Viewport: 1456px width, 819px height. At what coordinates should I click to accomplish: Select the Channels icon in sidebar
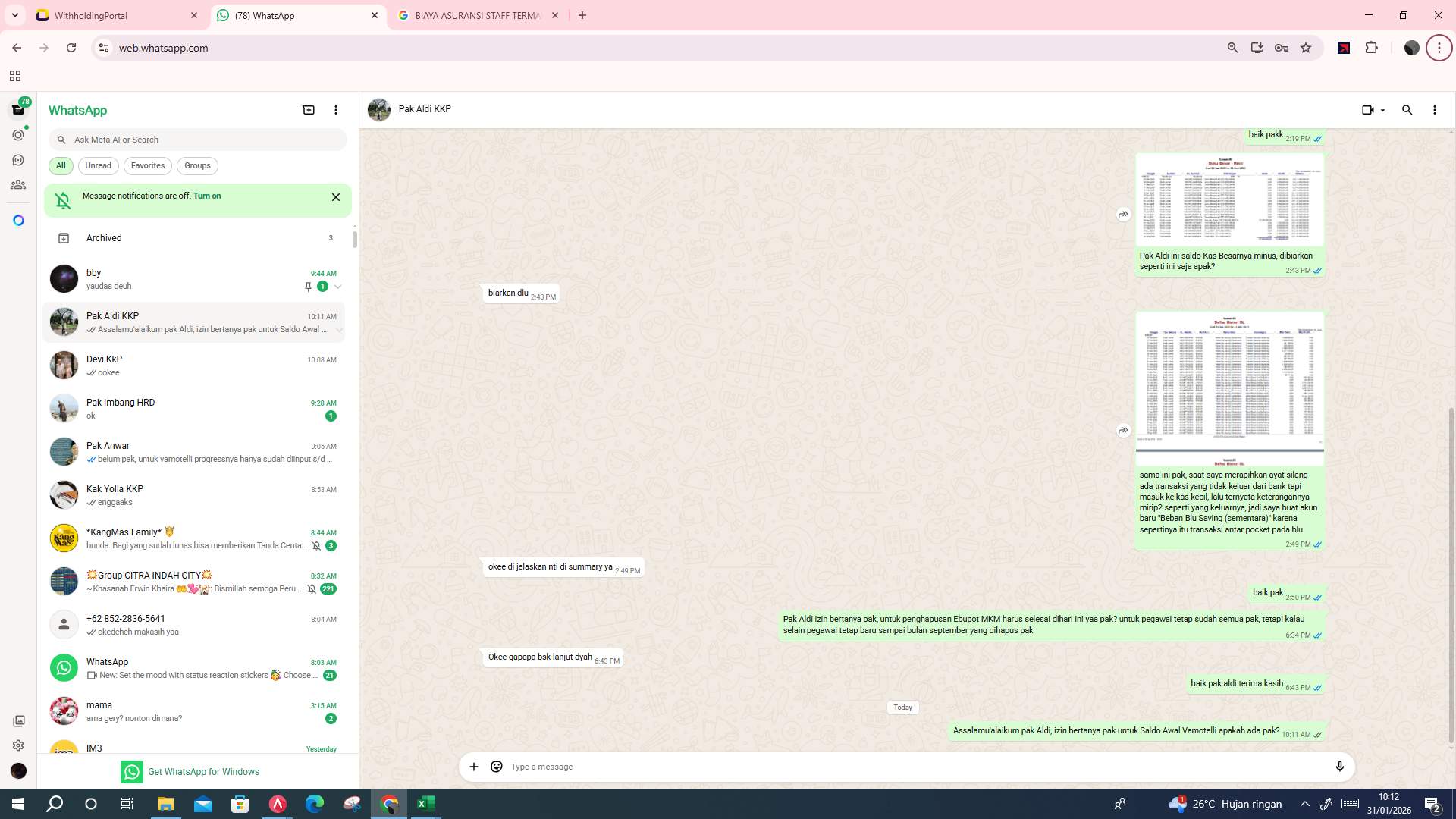(x=18, y=160)
